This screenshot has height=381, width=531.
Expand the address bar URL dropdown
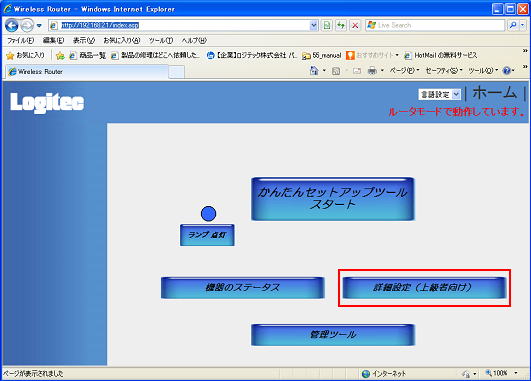pyautogui.click(x=314, y=25)
